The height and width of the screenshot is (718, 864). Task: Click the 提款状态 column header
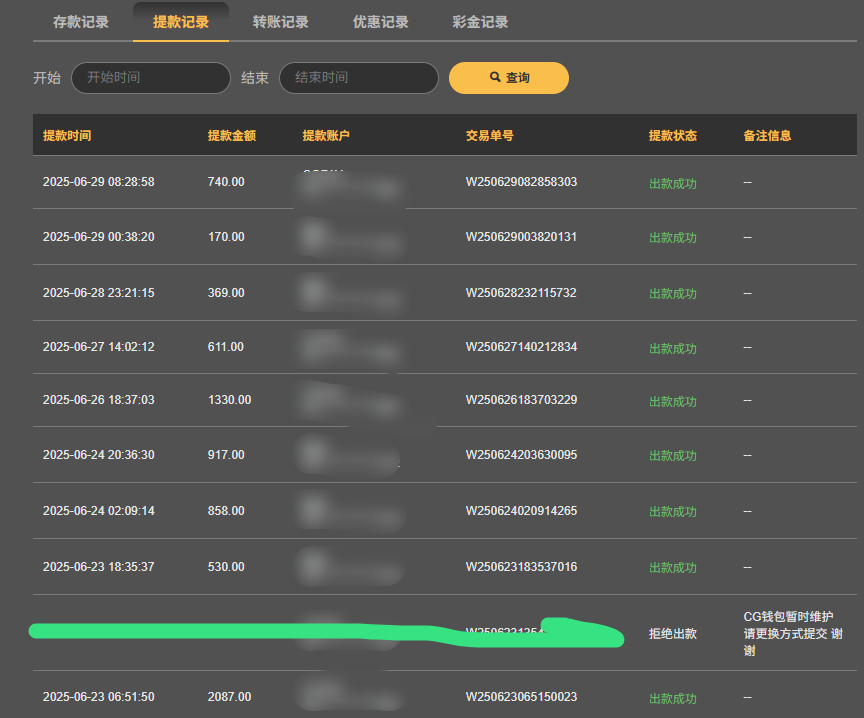click(x=673, y=136)
